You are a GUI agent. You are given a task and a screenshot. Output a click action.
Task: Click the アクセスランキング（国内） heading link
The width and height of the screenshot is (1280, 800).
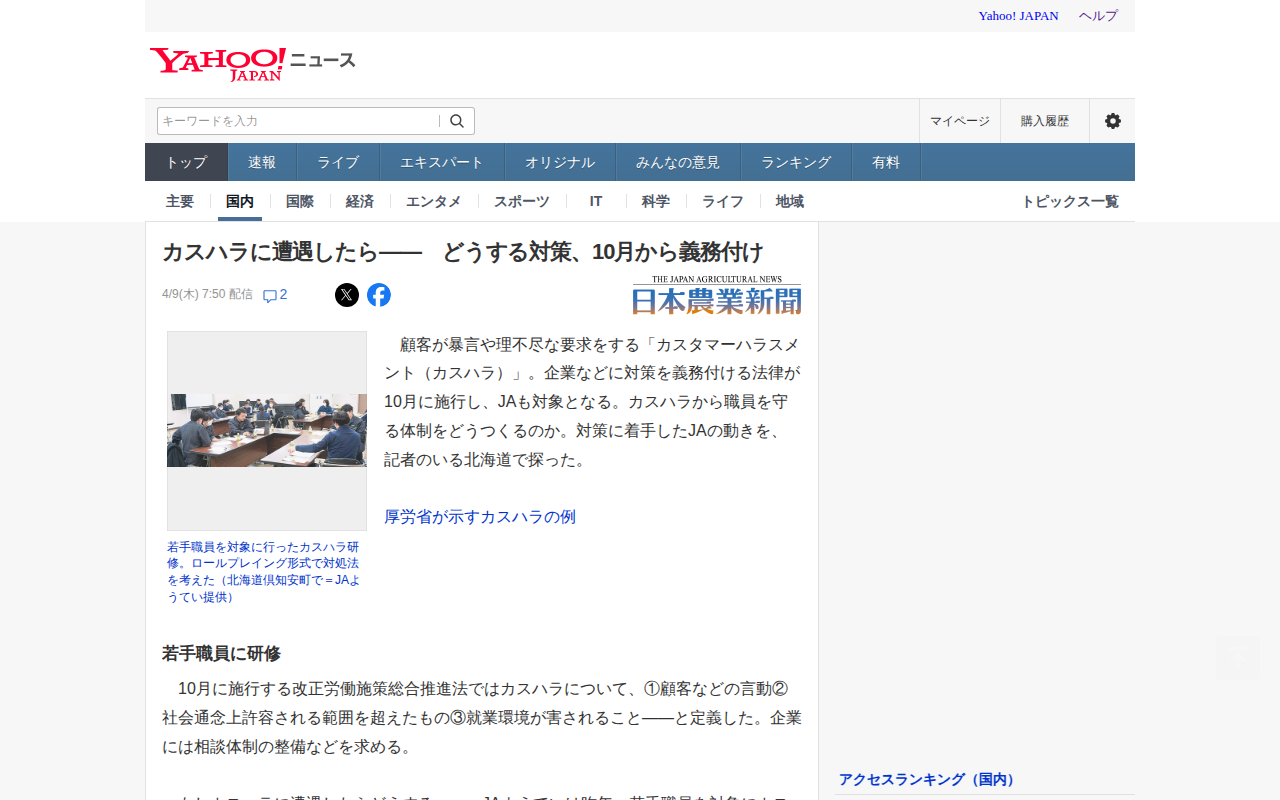[x=927, y=779]
